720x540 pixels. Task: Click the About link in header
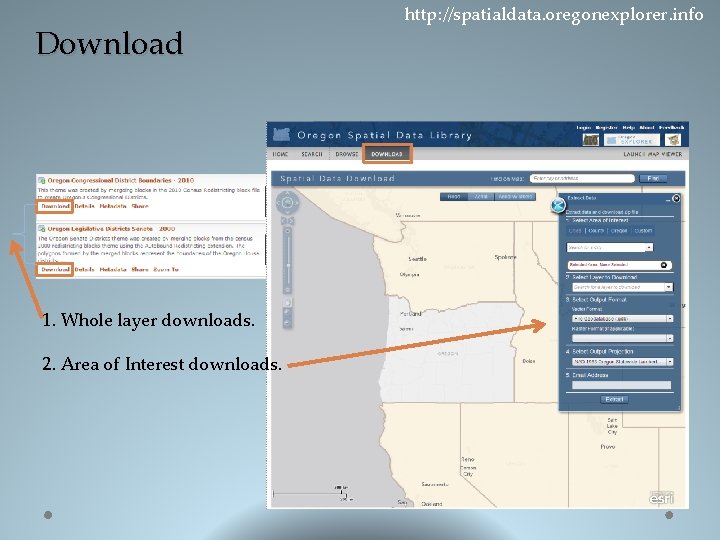point(647,127)
